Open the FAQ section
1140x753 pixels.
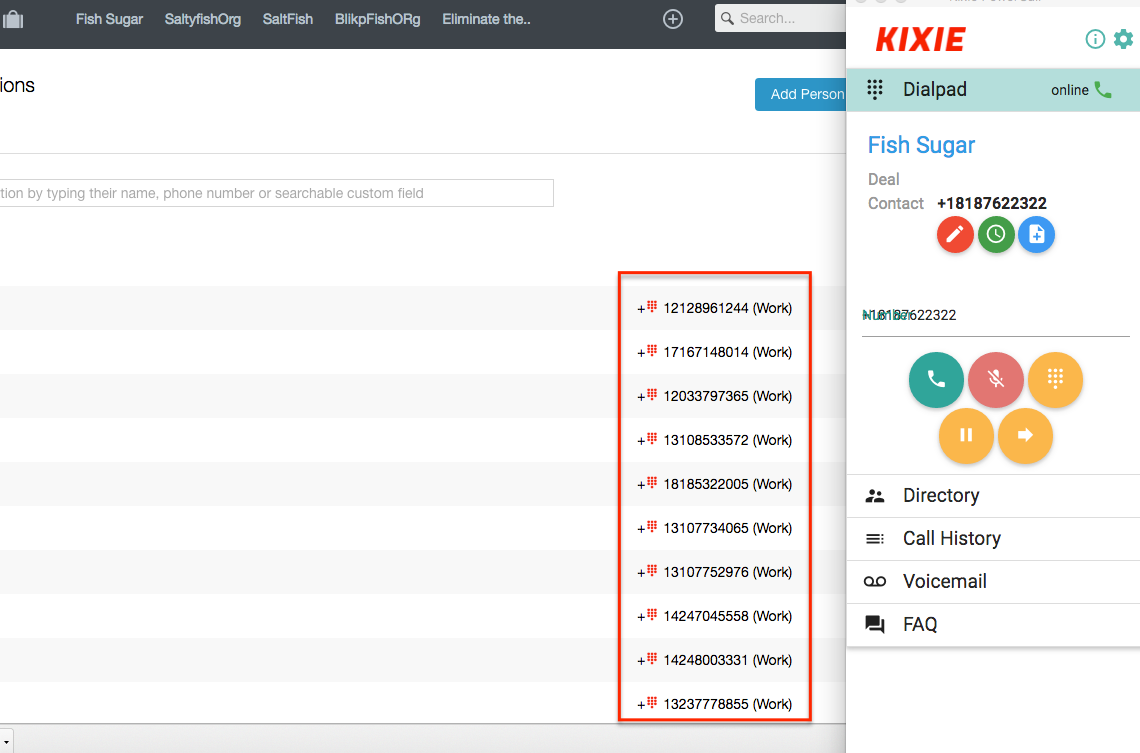pyautogui.click(x=920, y=625)
